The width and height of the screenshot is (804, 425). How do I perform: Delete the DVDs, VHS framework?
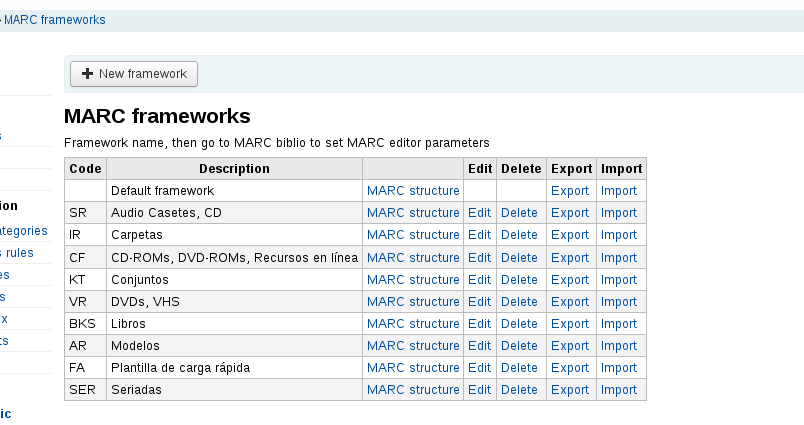[519, 301]
